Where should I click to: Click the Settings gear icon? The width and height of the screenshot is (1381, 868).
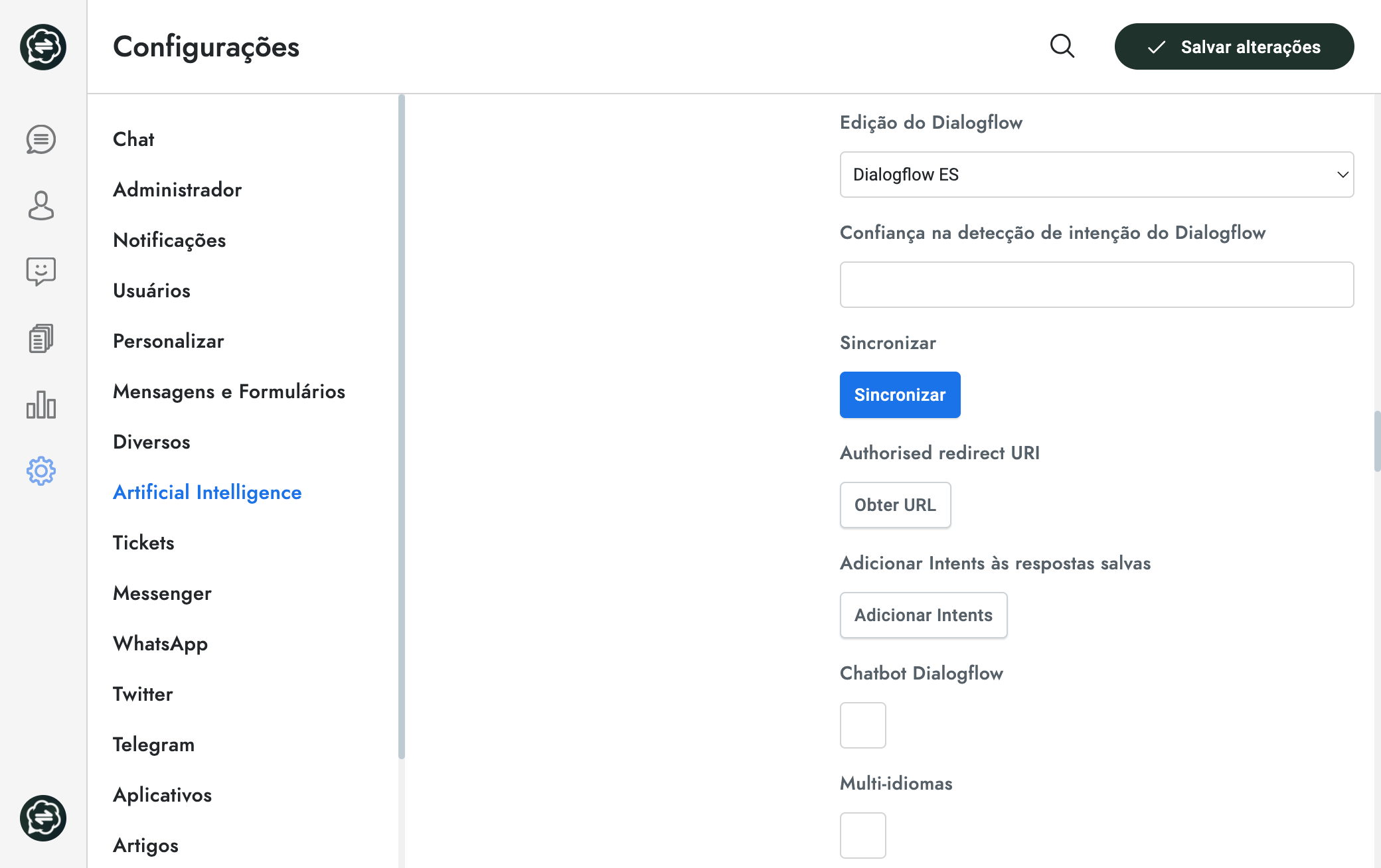tap(41, 471)
